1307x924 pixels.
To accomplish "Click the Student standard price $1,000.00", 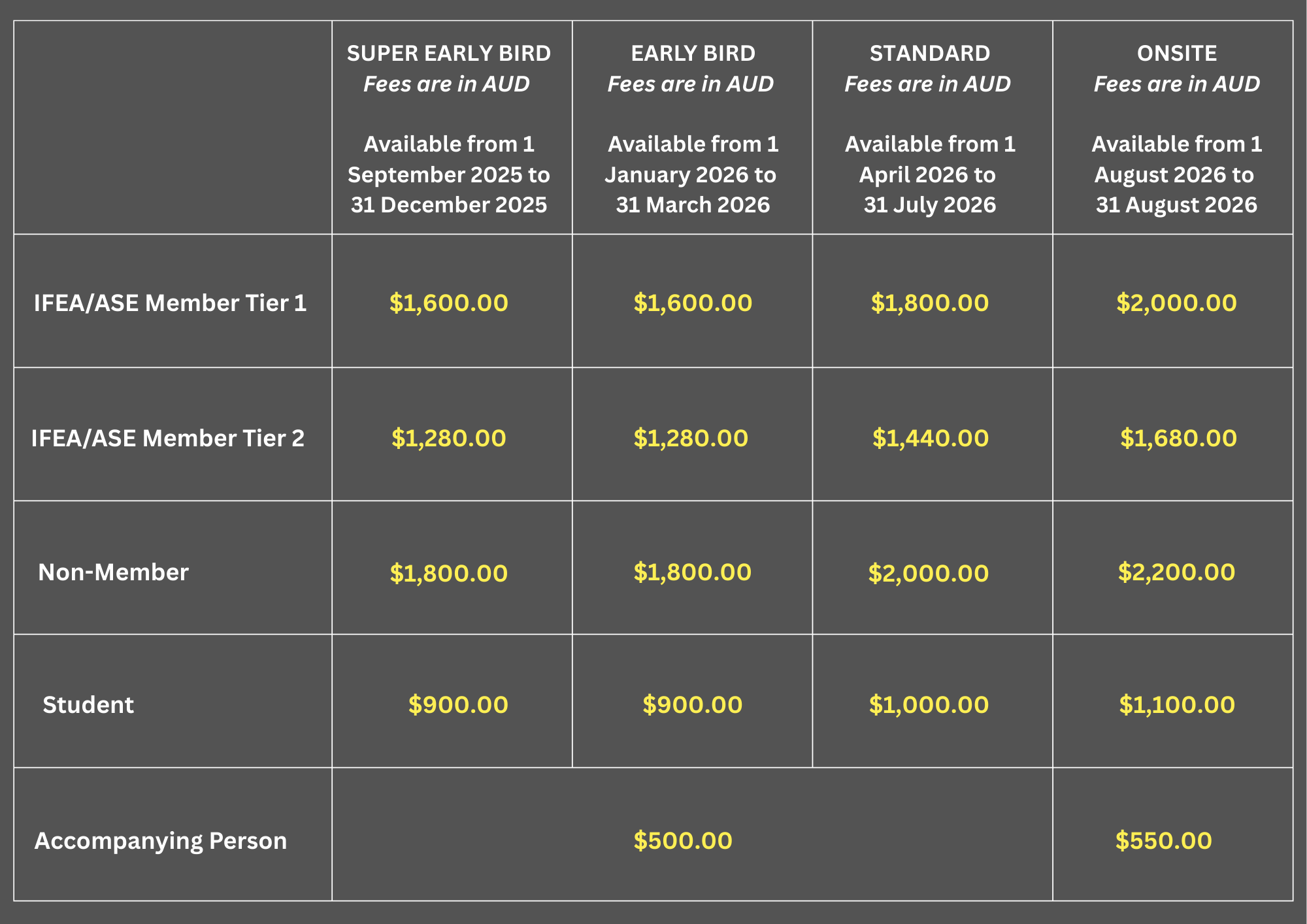I will click(929, 705).
